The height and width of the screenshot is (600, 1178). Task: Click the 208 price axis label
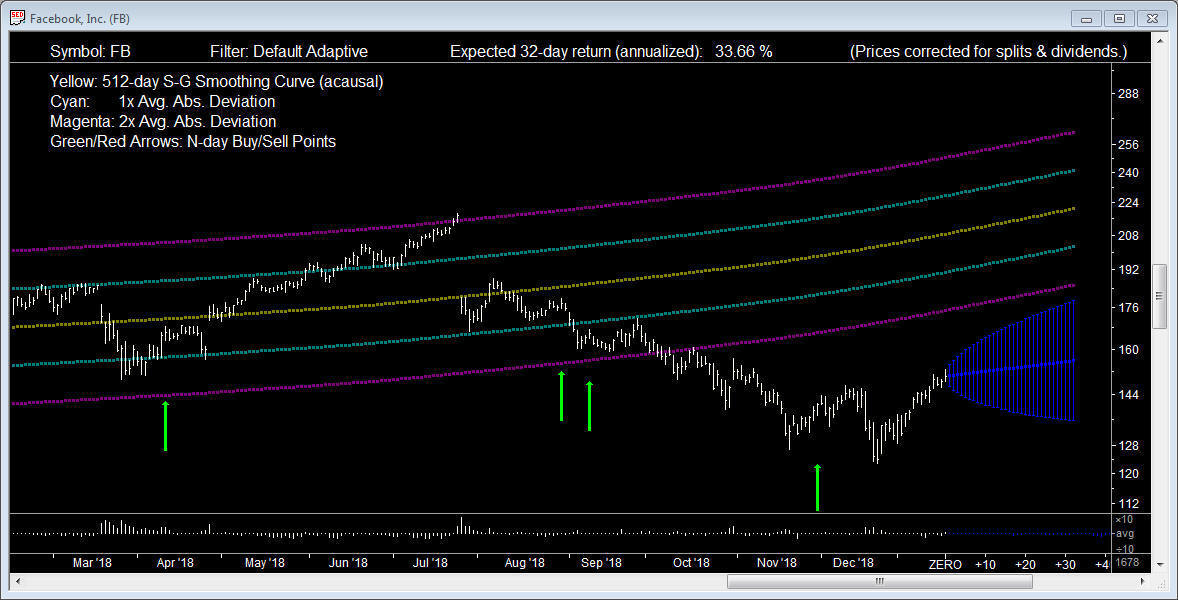tap(1128, 236)
